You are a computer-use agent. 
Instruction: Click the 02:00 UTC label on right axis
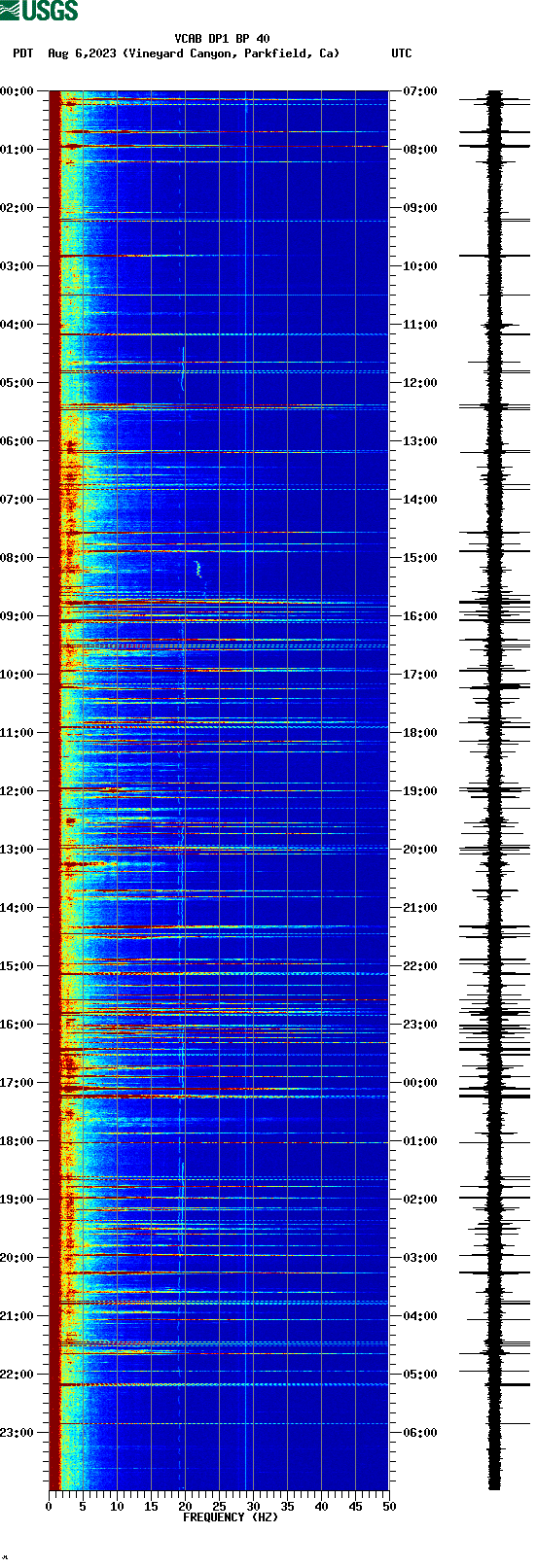420,1200
